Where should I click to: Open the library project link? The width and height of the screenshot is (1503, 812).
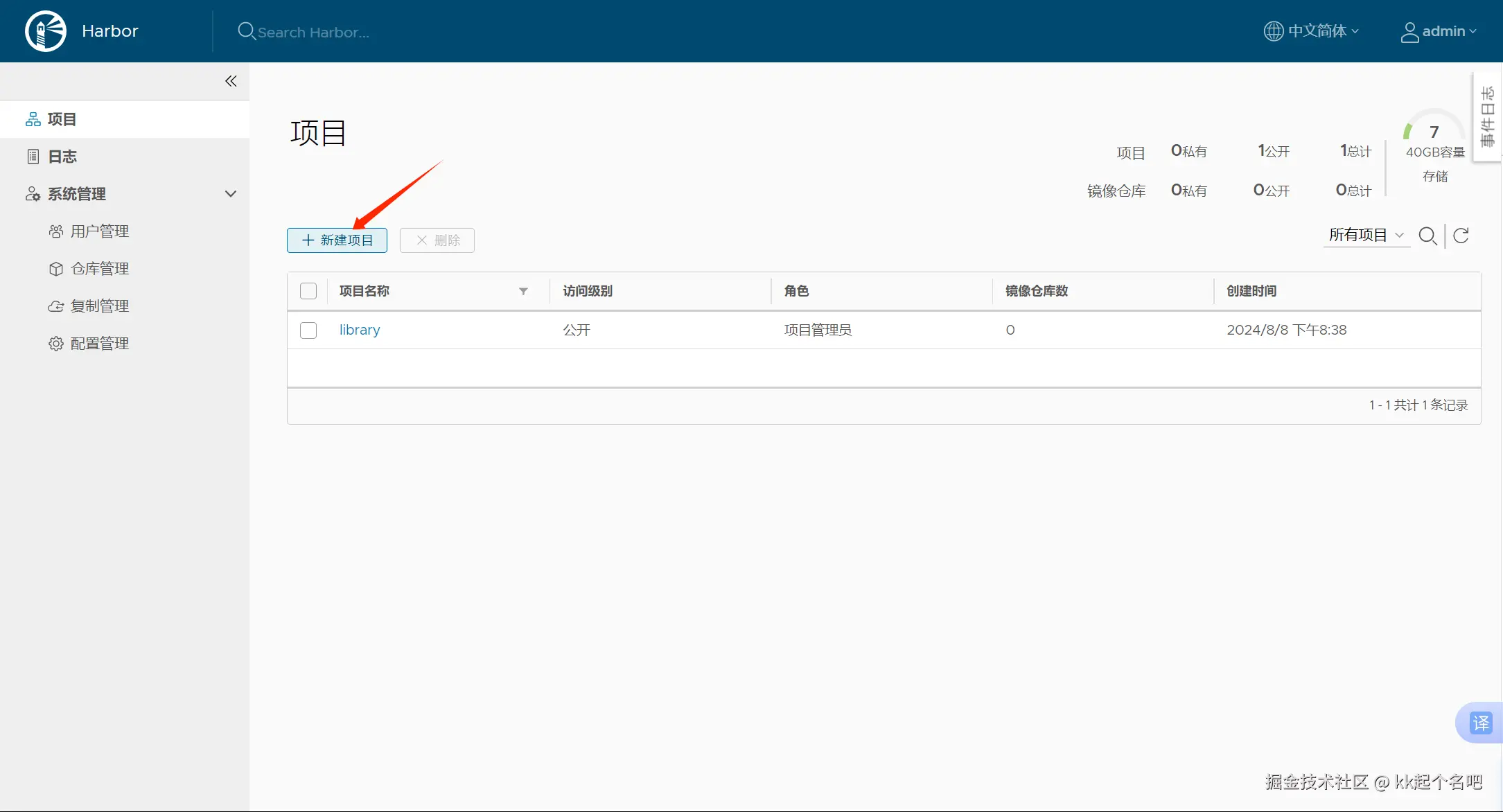[x=360, y=330]
